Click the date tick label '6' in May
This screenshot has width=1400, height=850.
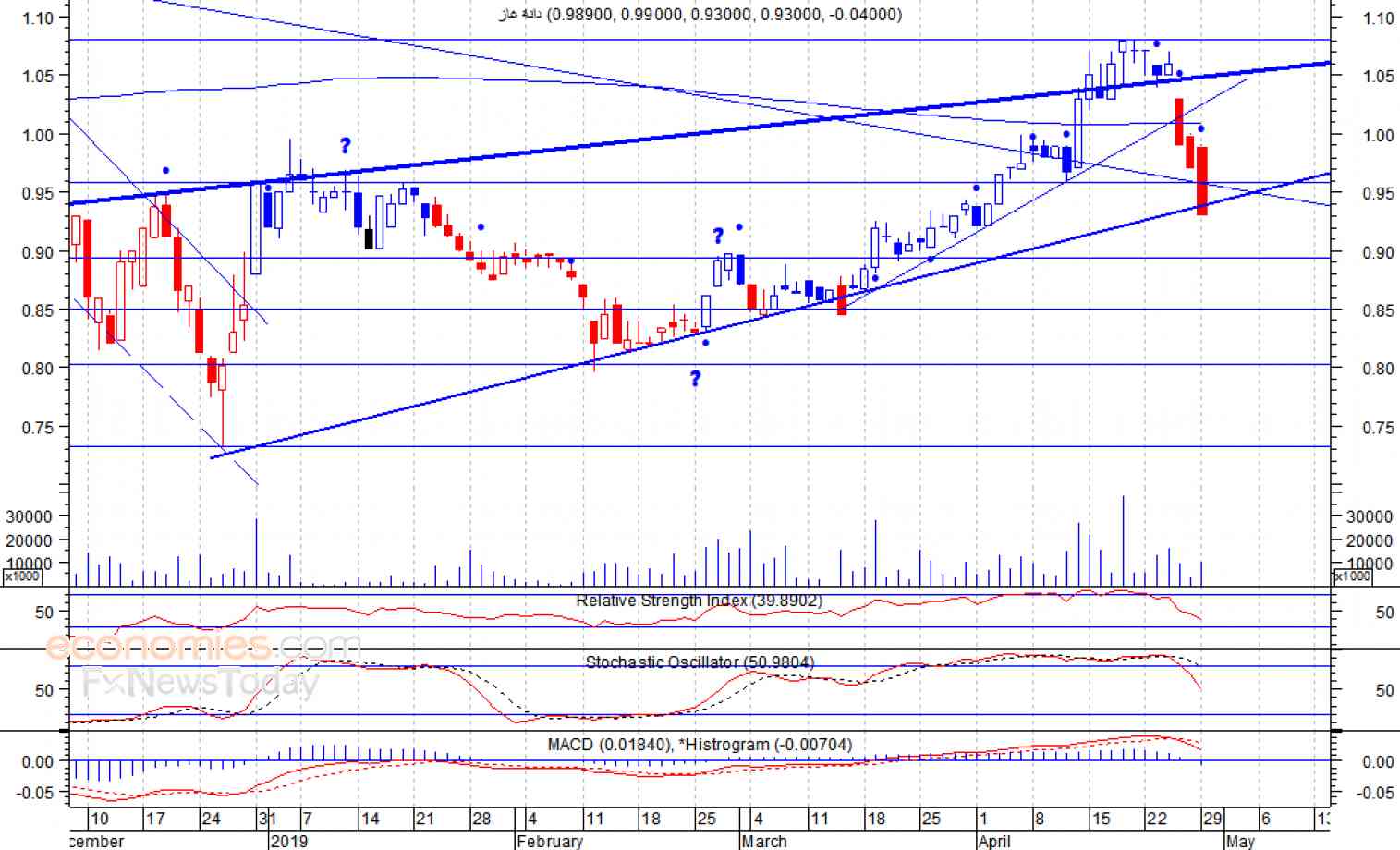1265,819
